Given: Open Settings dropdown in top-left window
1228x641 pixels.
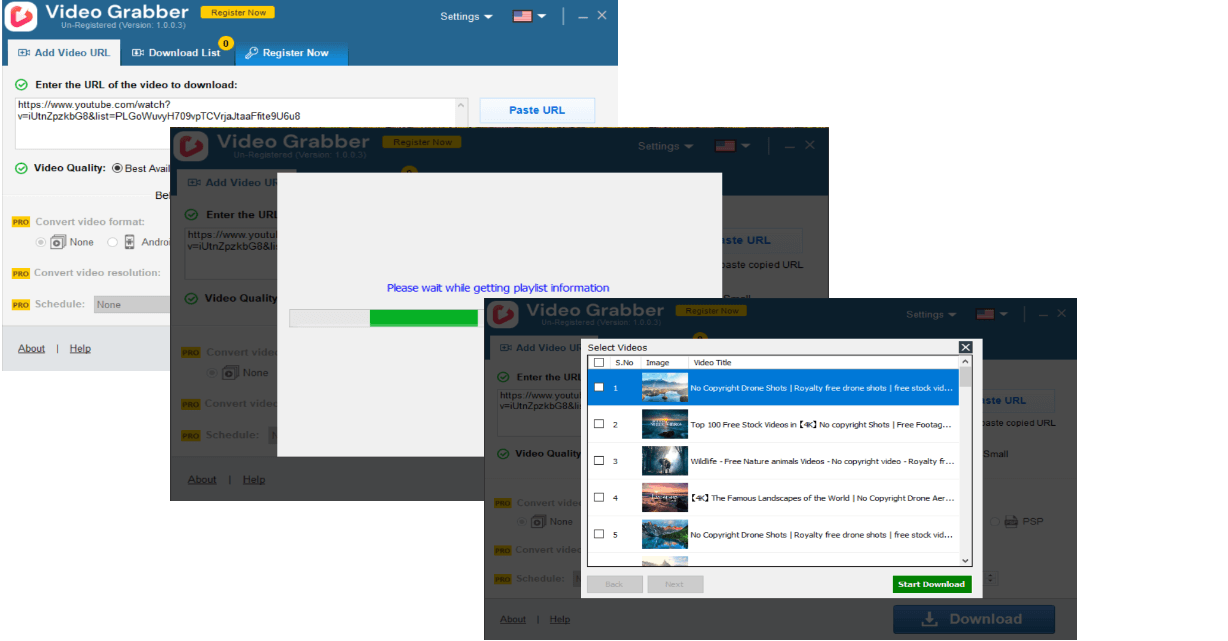Looking at the screenshot, I should click(x=466, y=17).
